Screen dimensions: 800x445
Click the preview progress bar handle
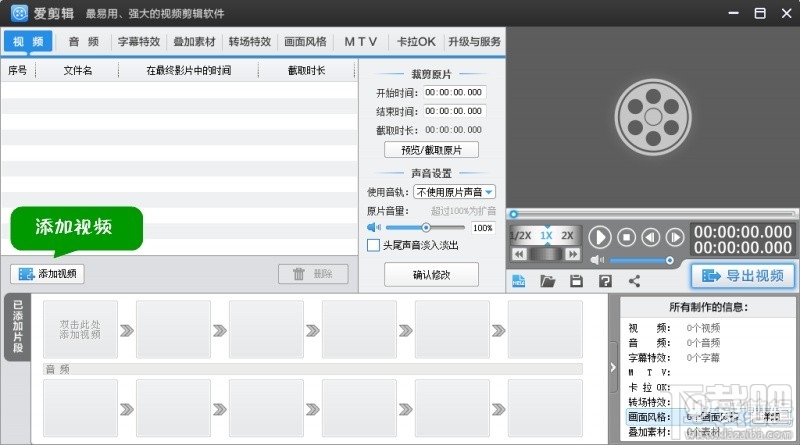click(514, 214)
